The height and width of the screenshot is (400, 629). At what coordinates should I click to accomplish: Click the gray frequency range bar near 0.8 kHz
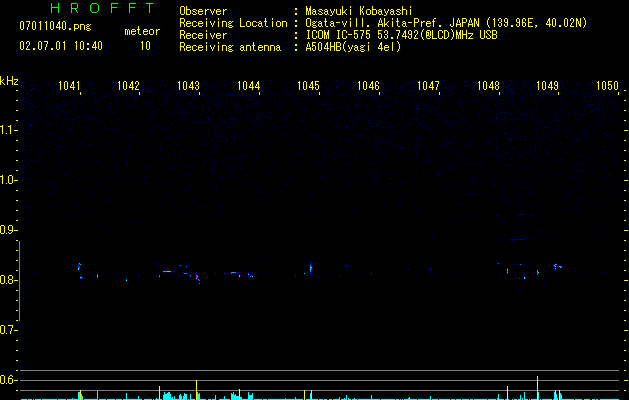point(20,281)
